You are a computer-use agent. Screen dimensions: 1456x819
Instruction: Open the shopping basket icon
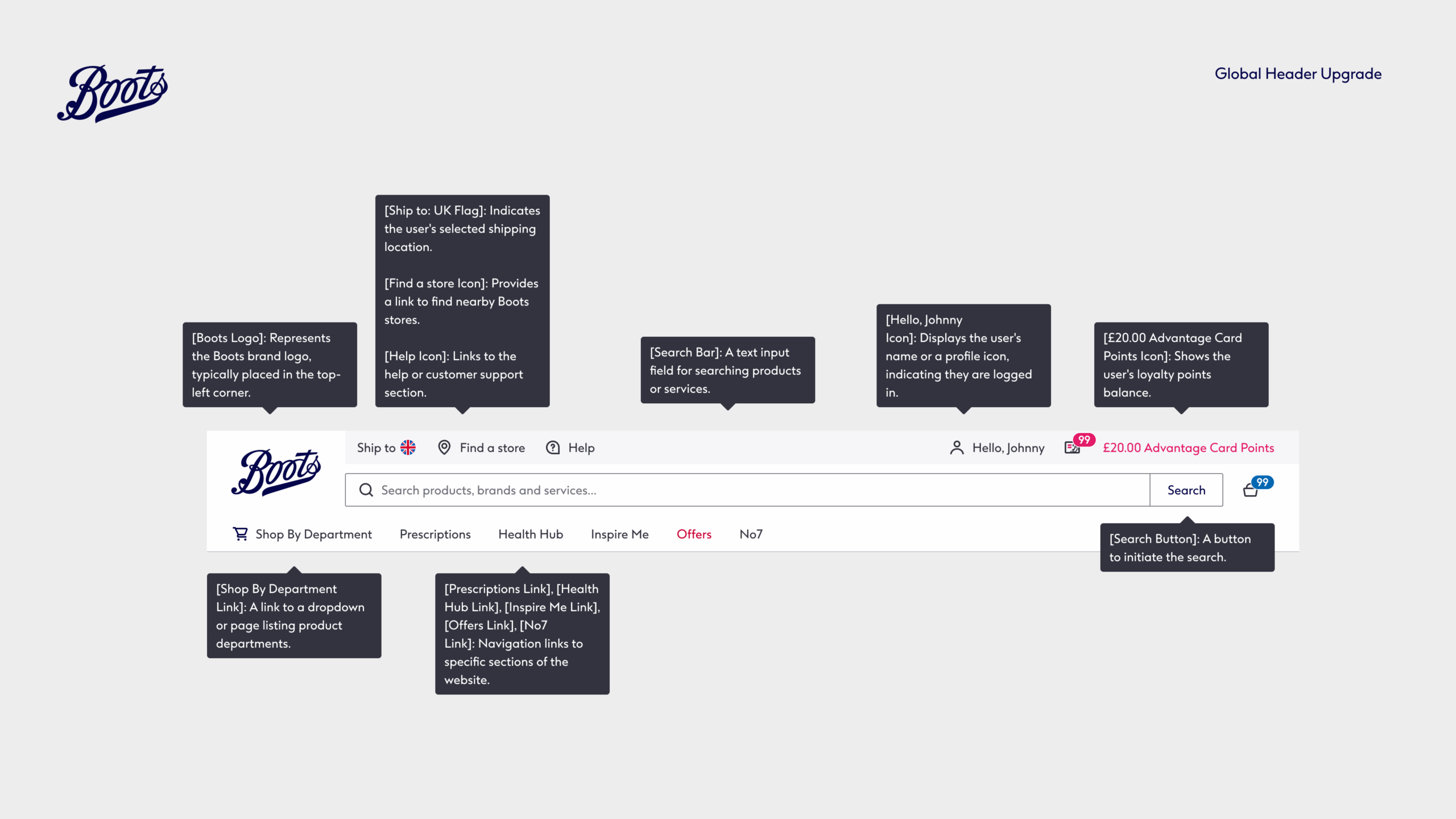1251,490
